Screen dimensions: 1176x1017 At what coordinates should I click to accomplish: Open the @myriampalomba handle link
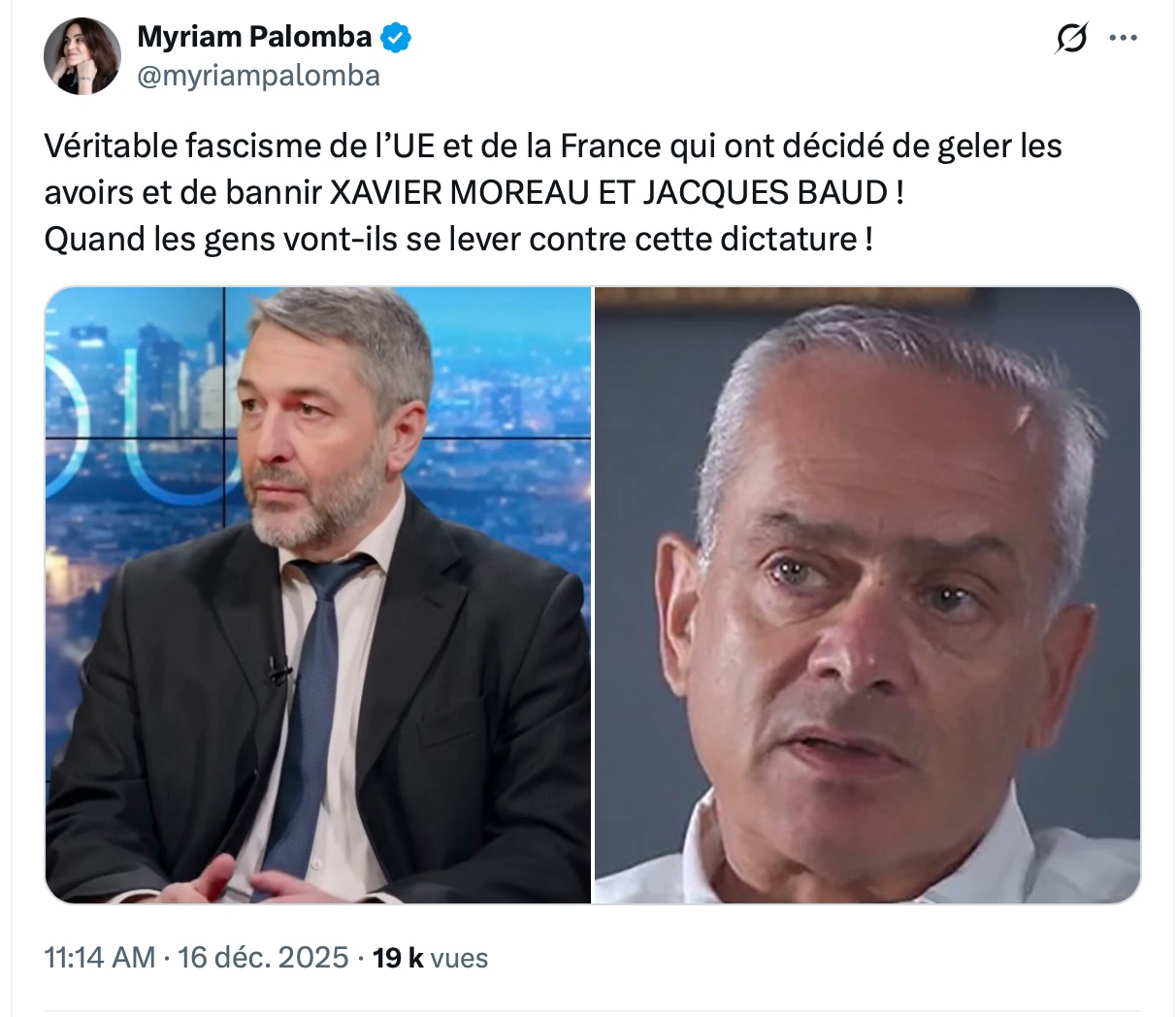pos(258,75)
